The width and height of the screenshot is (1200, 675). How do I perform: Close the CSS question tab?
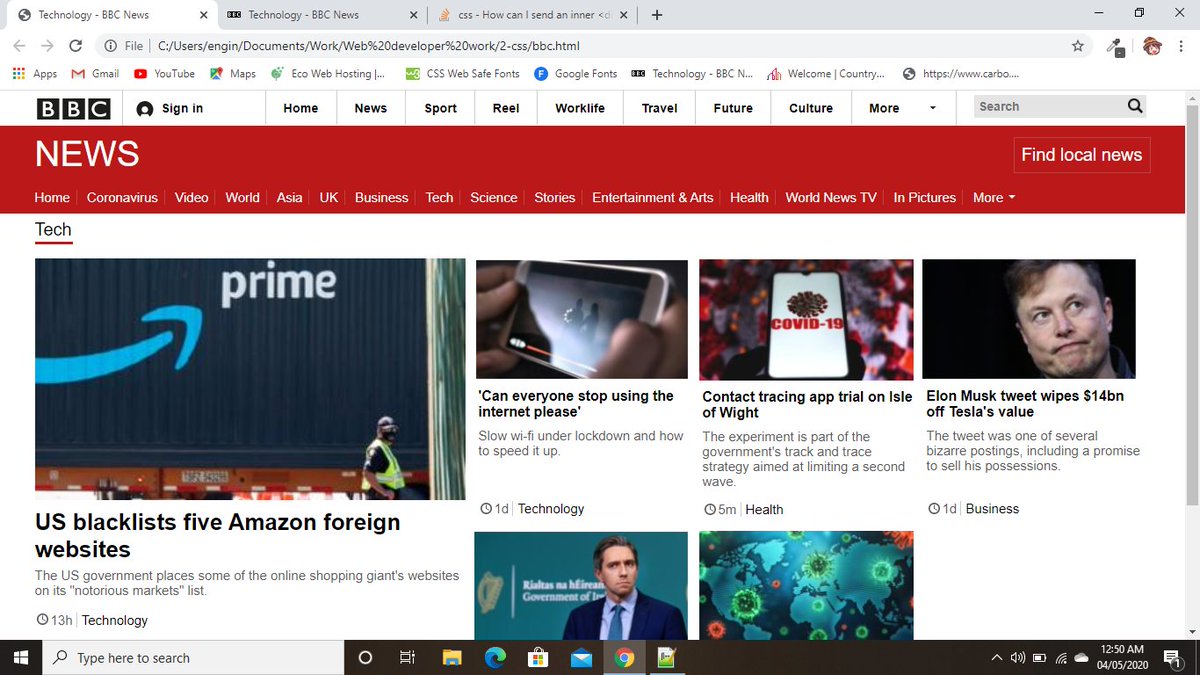pos(625,15)
